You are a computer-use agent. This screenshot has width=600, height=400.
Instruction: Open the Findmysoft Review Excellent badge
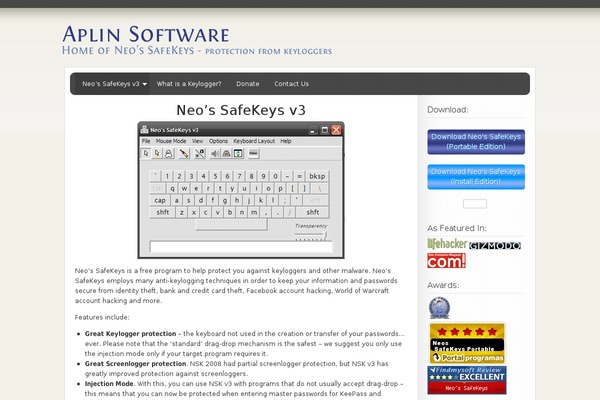click(467, 380)
